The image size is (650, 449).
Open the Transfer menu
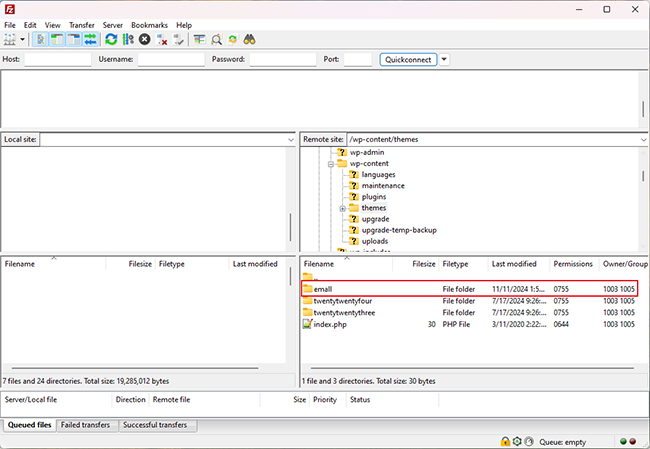(82, 25)
